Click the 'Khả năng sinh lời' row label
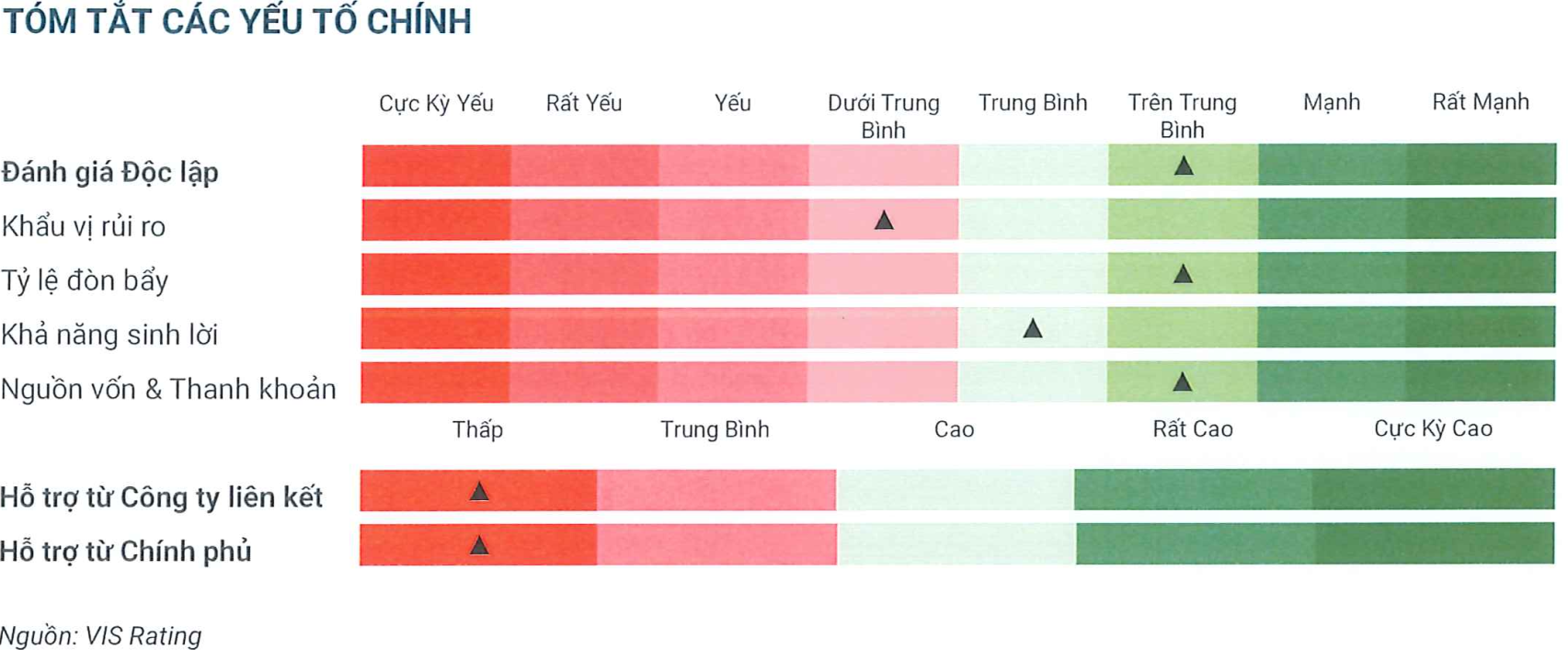1568x650 pixels. tap(109, 335)
